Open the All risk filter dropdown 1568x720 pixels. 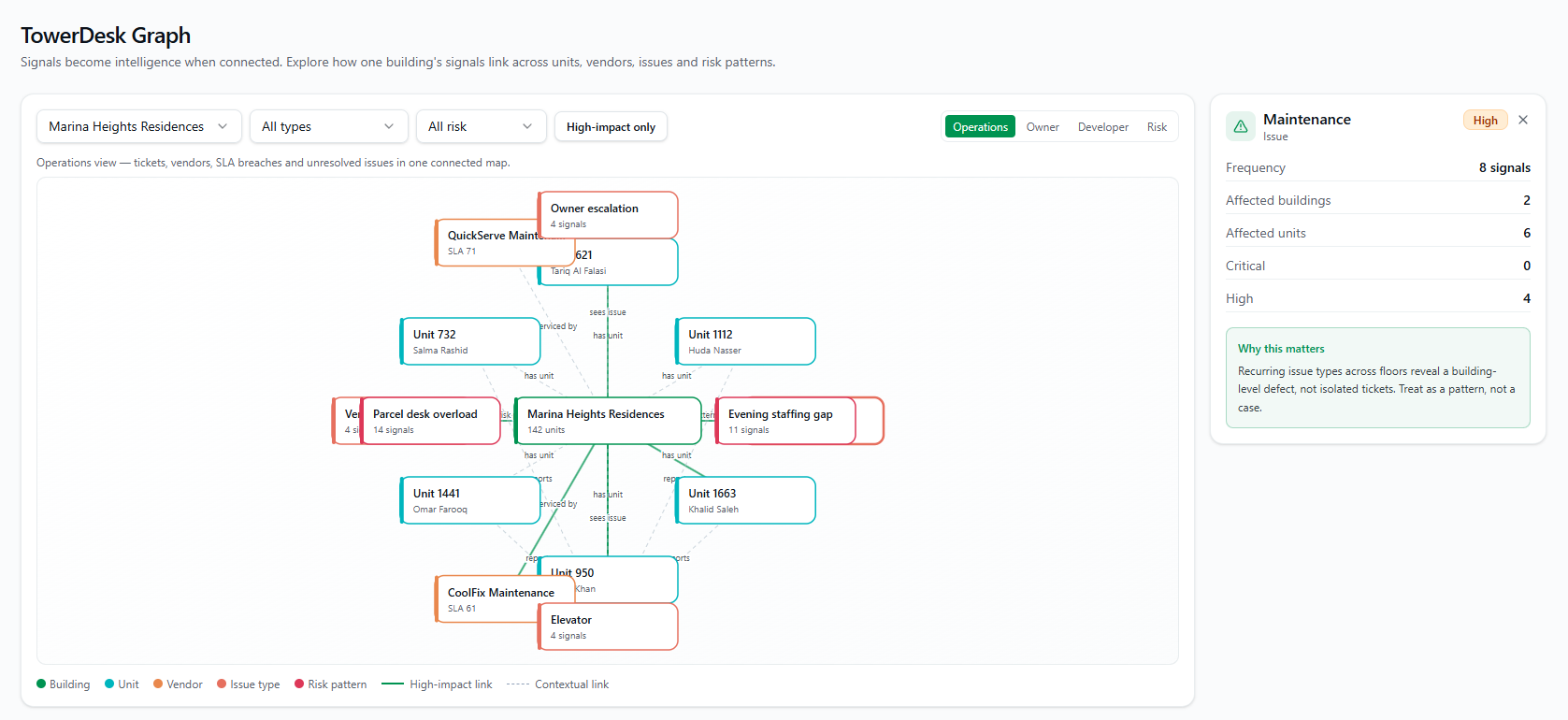pyautogui.click(x=482, y=126)
